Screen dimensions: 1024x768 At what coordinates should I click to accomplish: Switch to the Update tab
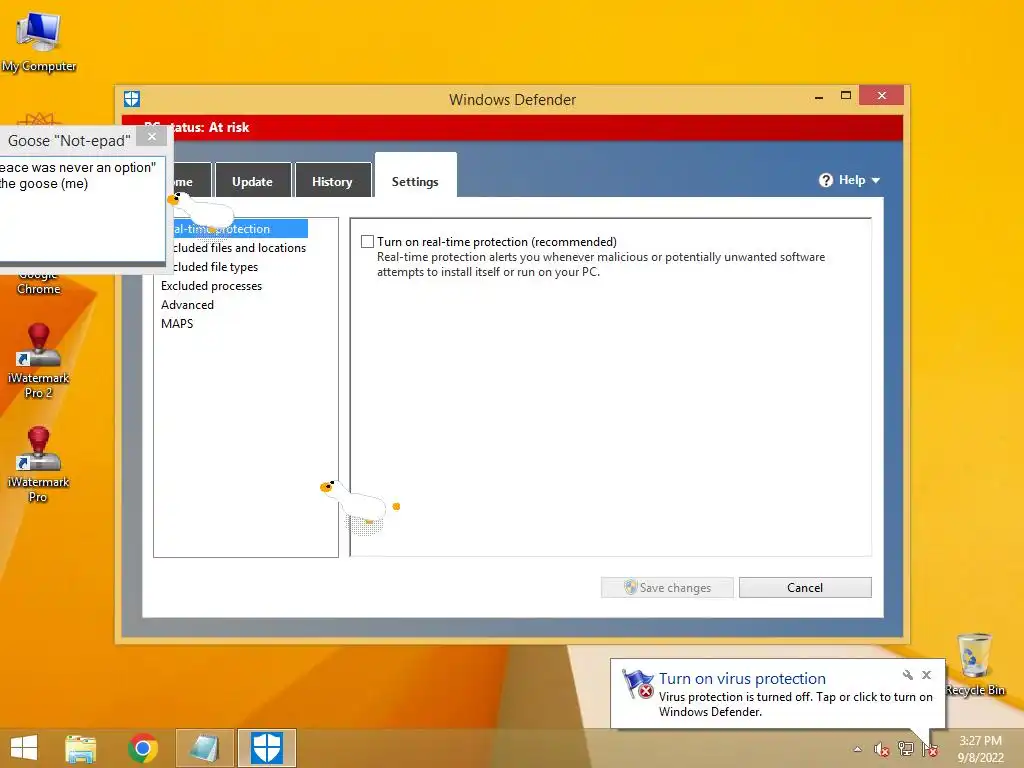click(252, 181)
